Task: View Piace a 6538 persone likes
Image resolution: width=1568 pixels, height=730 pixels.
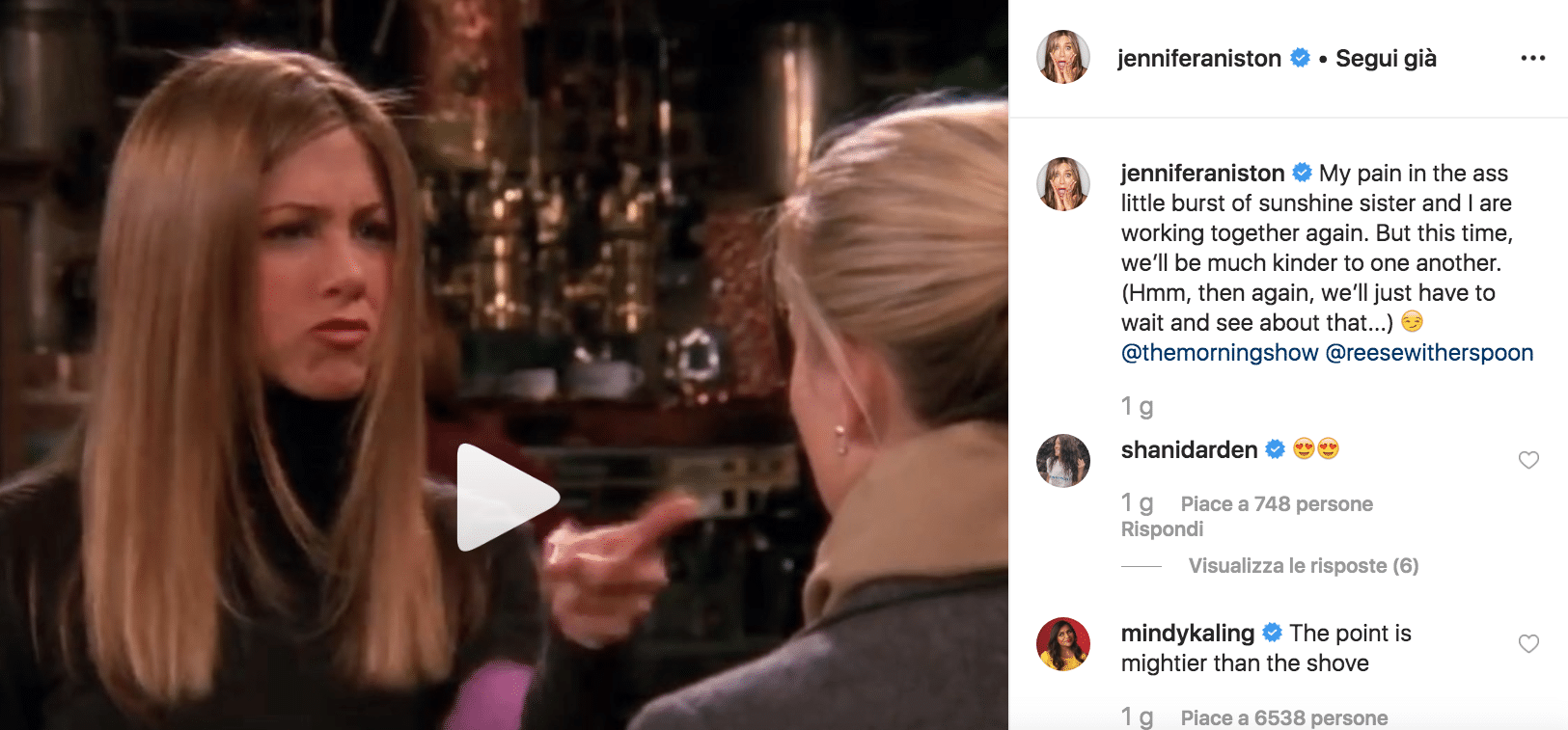Action: [1284, 718]
